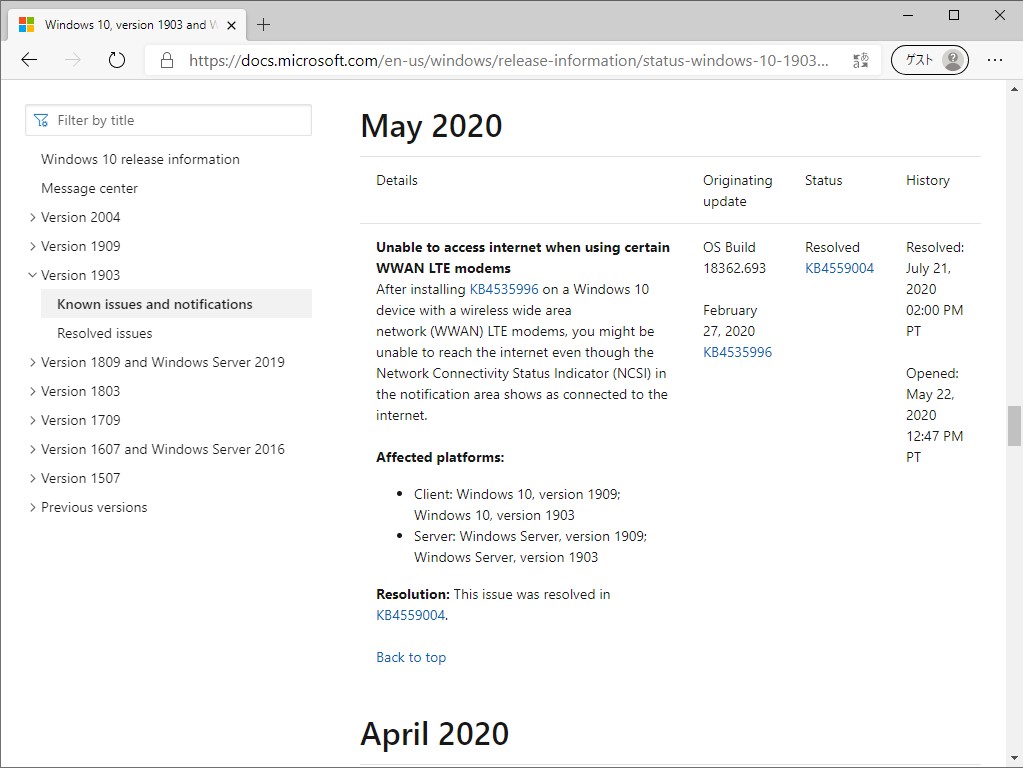Open Message center sidebar item
Viewport: 1023px width, 768px height.
pos(89,188)
